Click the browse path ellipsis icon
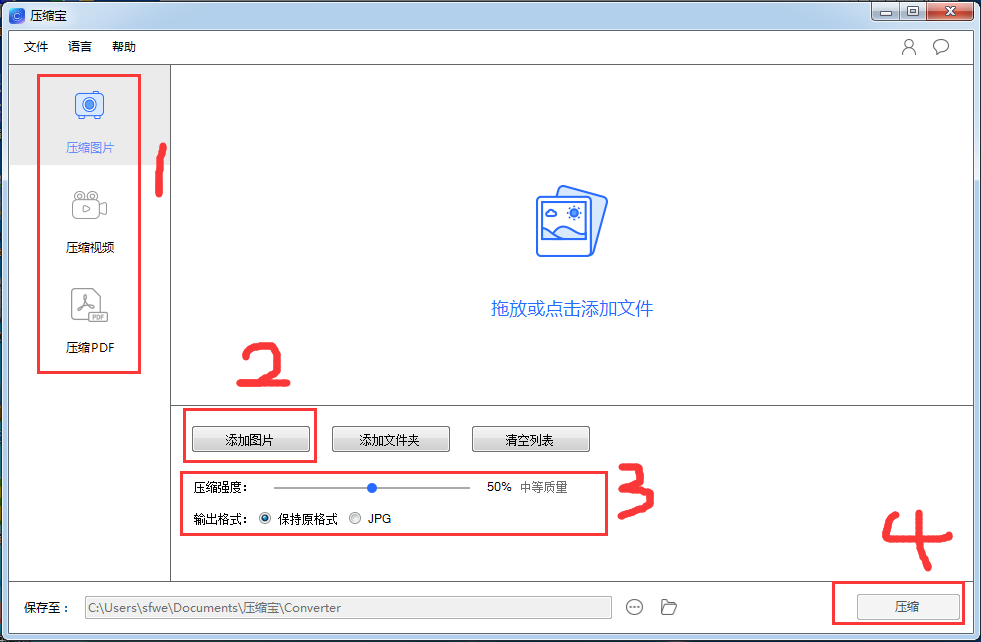This screenshot has height=642, width=981. (634, 607)
